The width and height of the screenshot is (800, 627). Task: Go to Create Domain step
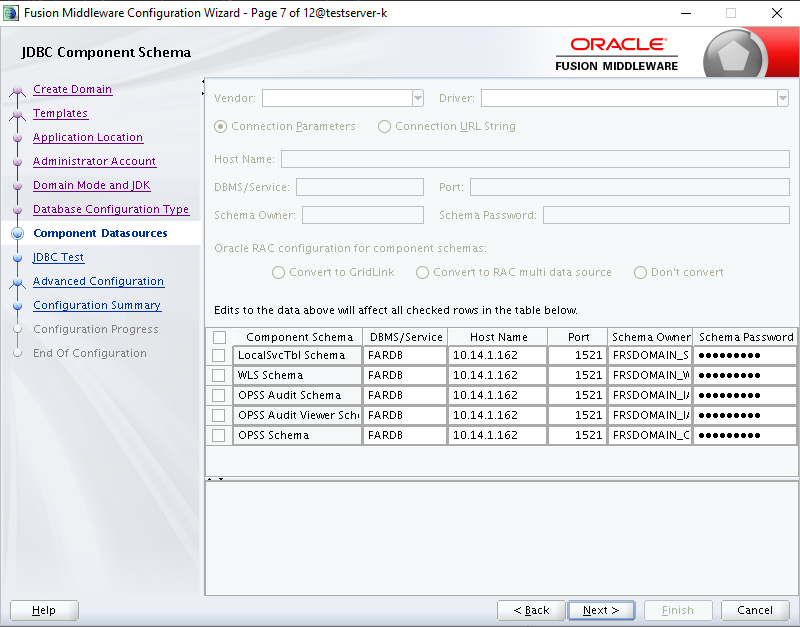pos(72,89)
